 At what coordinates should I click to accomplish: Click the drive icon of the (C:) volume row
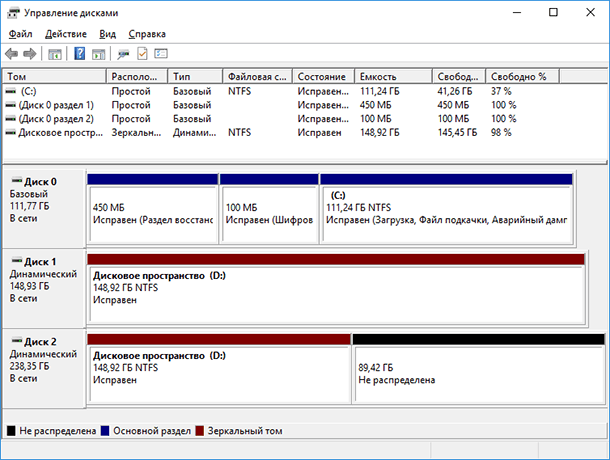click(x=11, y=91)
